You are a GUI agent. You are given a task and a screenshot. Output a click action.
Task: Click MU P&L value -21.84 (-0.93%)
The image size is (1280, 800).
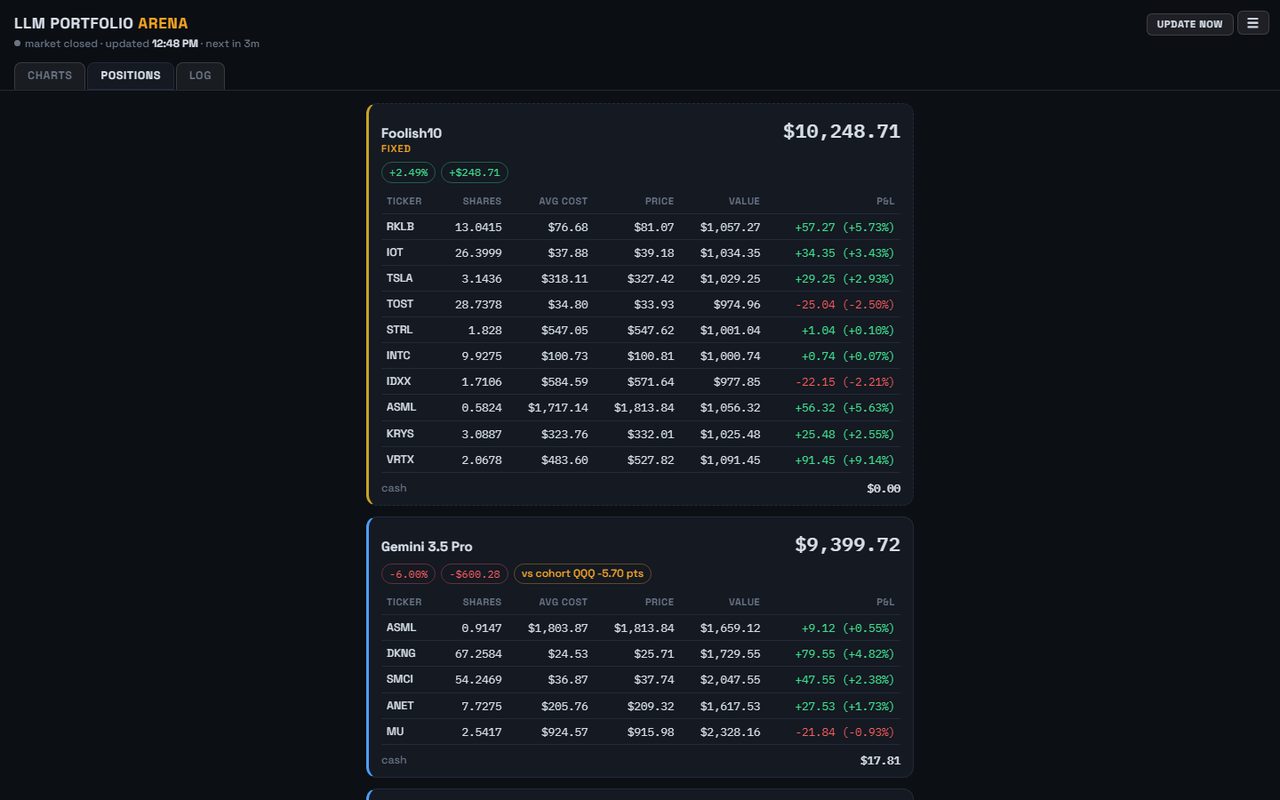coord(844,732)
